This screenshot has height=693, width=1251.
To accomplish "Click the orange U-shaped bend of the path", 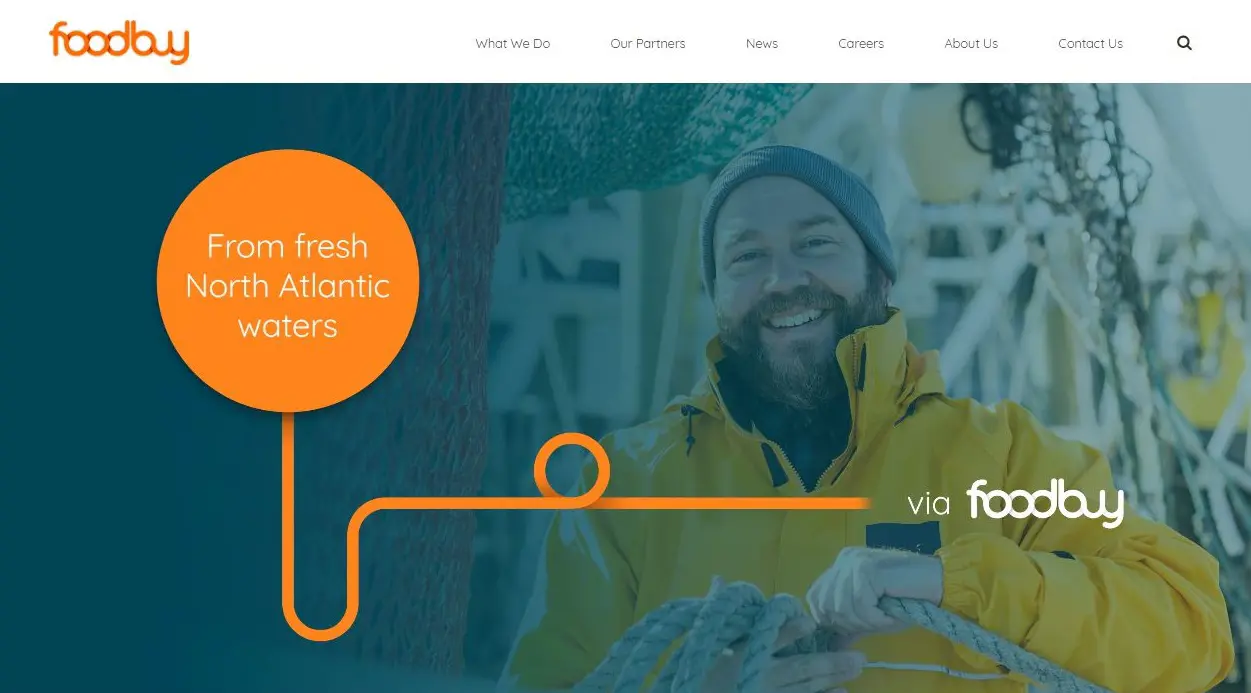I will [320, 610].
